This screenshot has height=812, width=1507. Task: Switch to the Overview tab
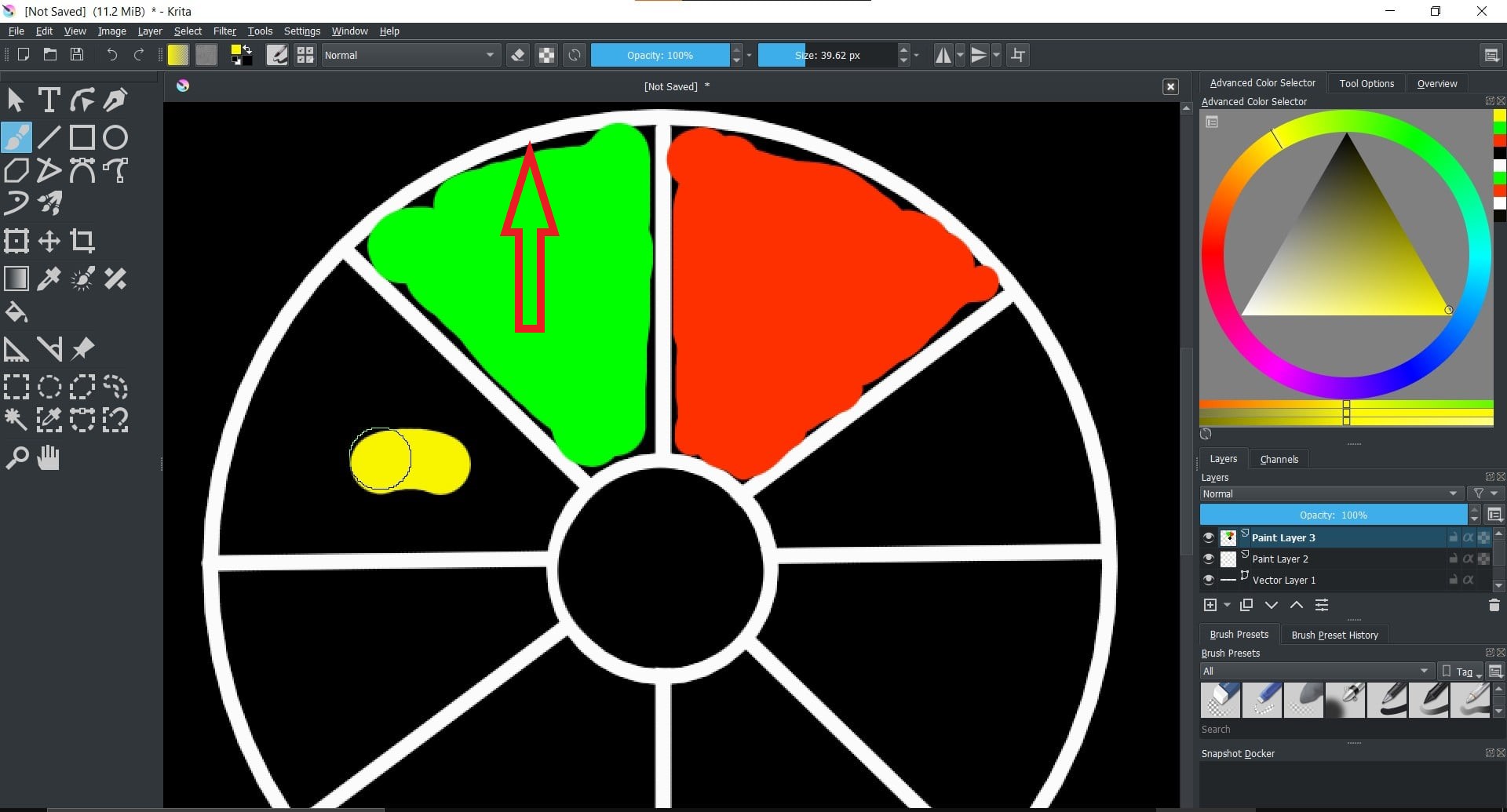click(x=1436, y=83)
